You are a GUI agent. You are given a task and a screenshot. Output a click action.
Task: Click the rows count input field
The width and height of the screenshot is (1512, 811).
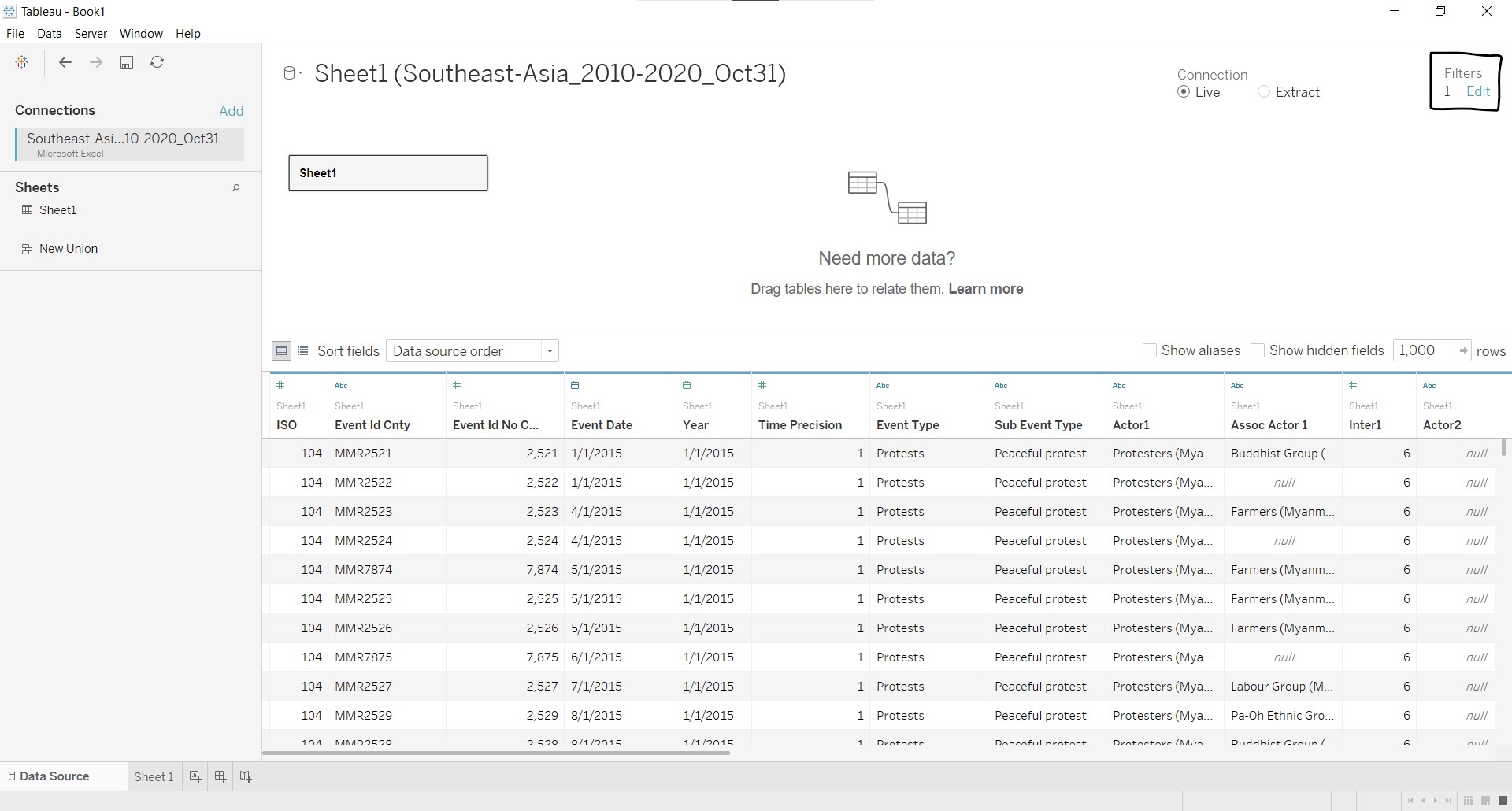[x=1424, y=350]
